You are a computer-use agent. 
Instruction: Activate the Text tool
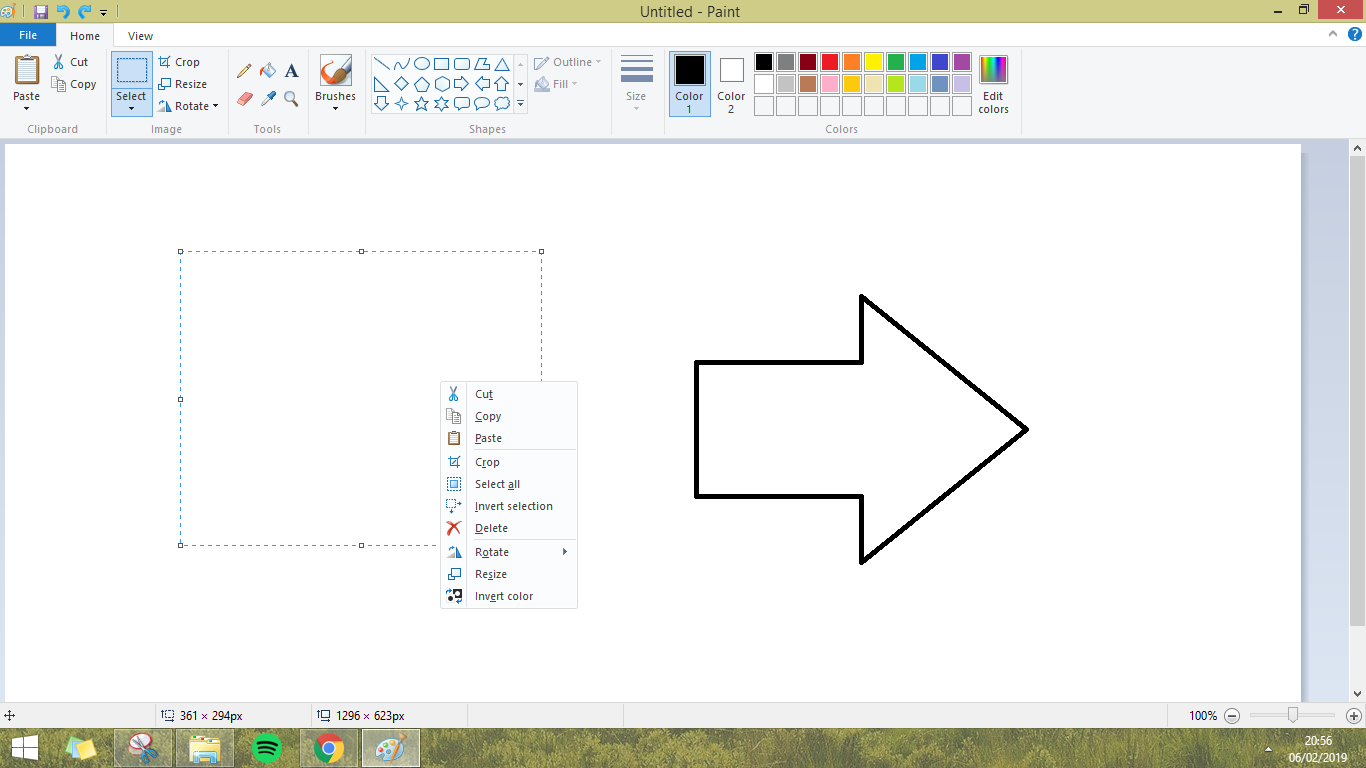pos(291,71)
